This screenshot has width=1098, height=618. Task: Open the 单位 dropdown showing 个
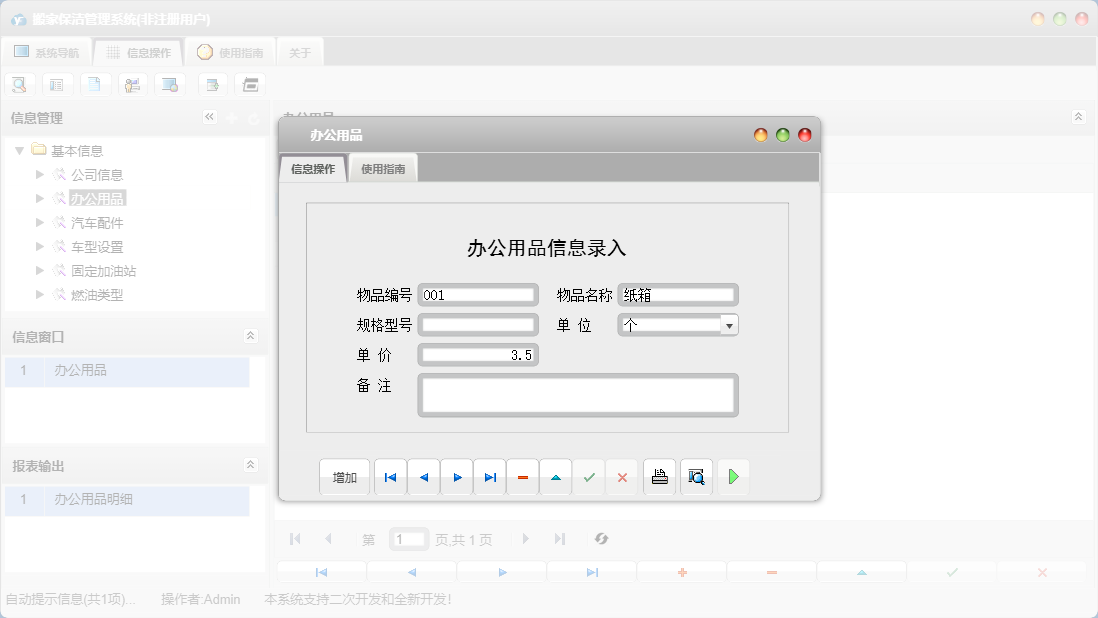(x=729, y=324)
